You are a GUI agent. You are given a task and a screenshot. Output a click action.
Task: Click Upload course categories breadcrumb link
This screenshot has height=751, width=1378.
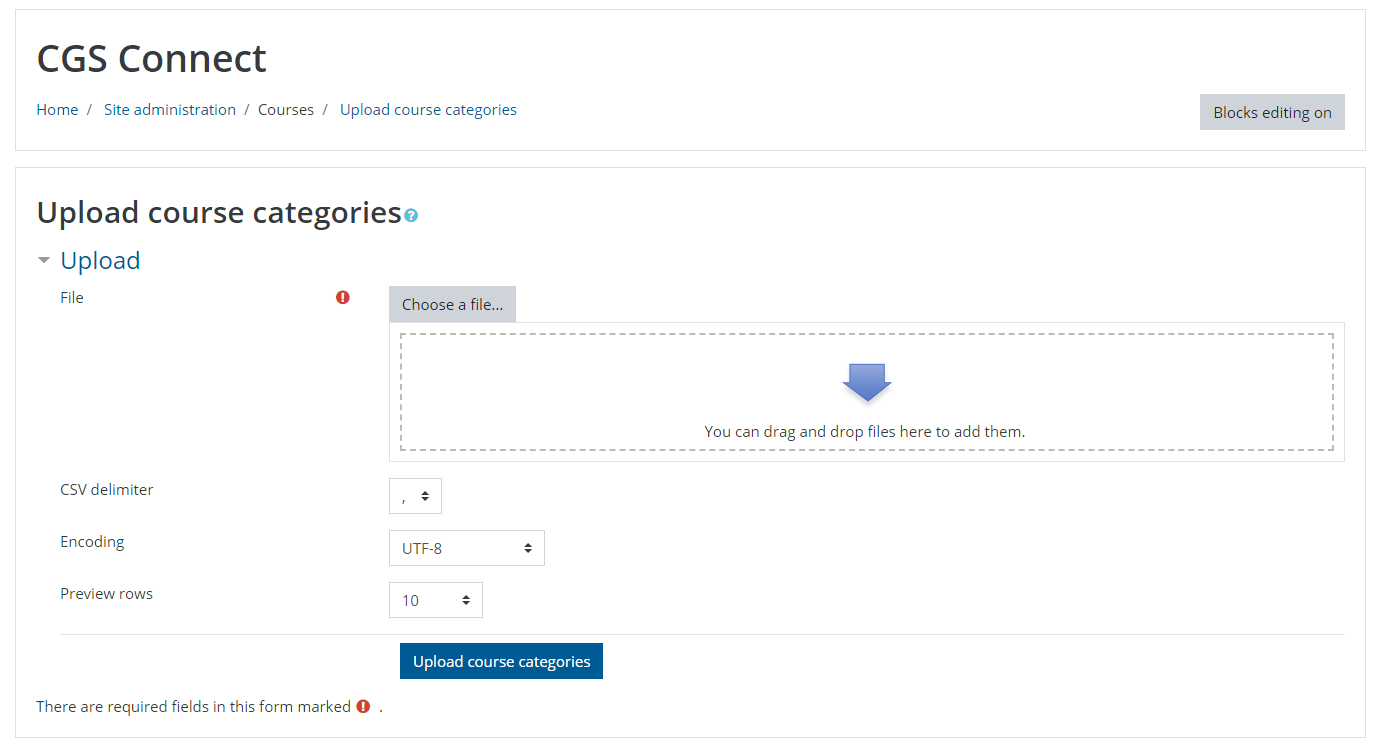428,110
